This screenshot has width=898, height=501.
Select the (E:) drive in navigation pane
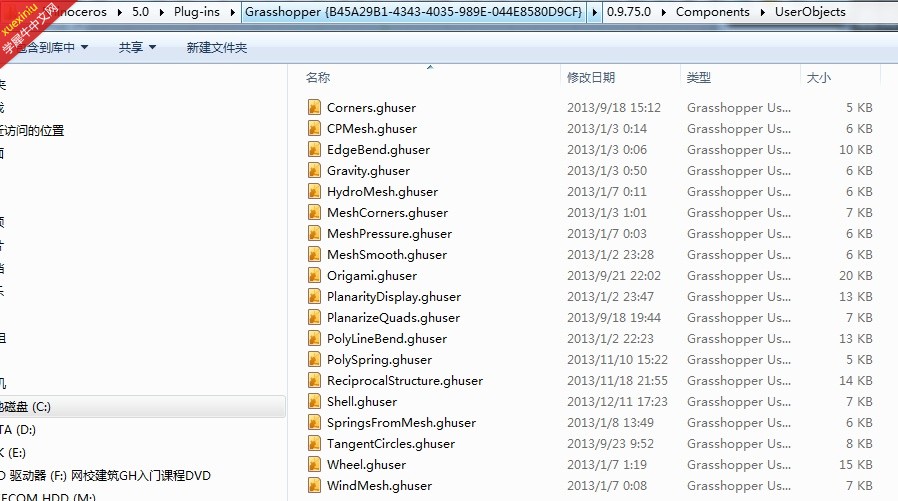click(x=14, y=453)
